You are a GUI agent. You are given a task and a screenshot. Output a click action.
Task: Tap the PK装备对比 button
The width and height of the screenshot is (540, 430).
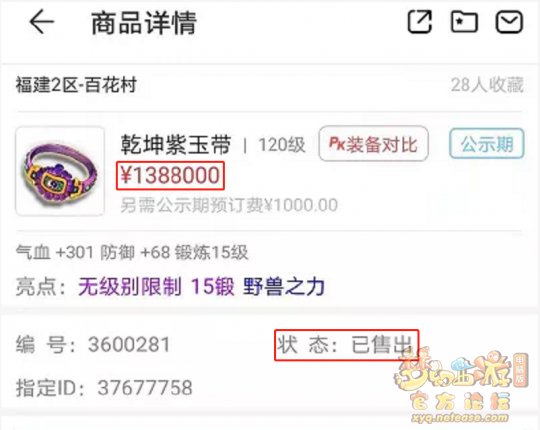click(x=373, y=144)
